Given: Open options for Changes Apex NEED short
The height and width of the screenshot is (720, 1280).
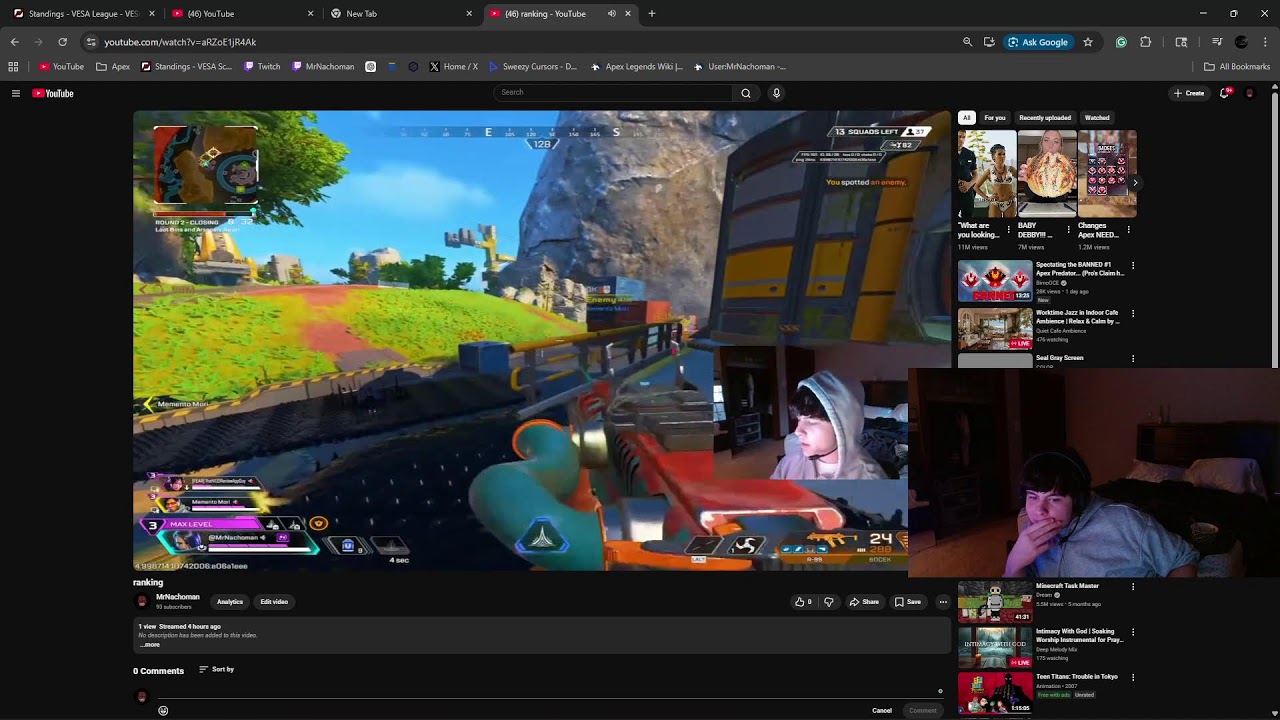Looking at the screenshot, I should (1129, 230).
